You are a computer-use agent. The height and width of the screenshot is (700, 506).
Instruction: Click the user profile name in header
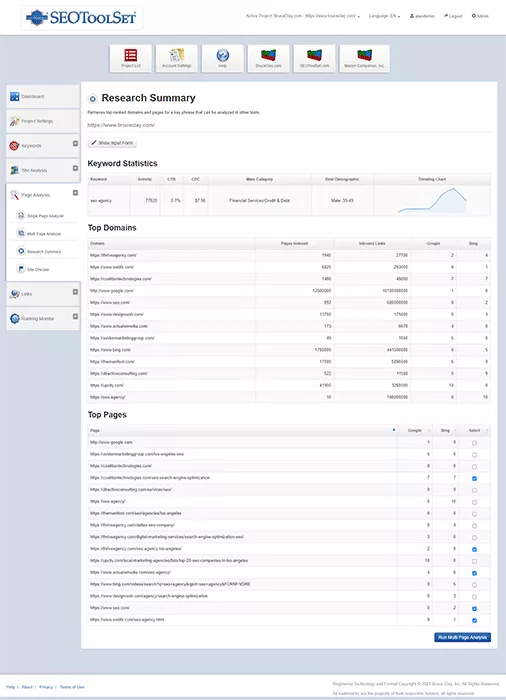click(x=422, y=16)
